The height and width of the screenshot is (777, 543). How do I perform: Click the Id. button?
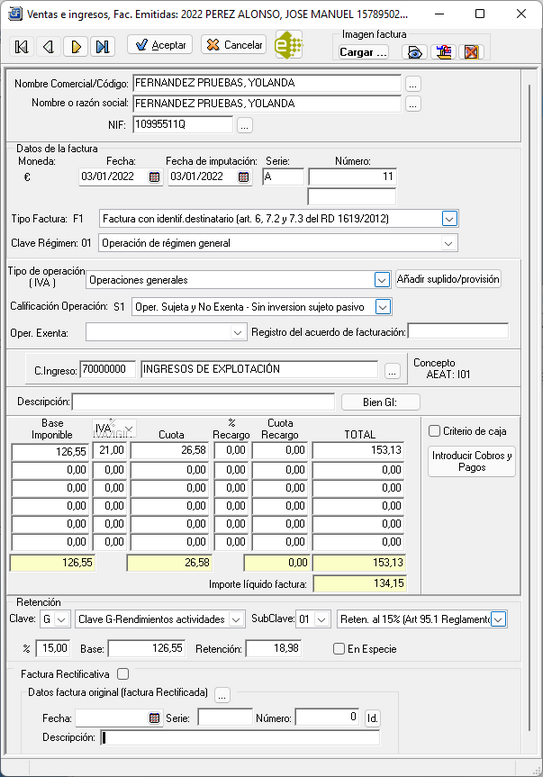pyautogui.click(x=372, y=718)
